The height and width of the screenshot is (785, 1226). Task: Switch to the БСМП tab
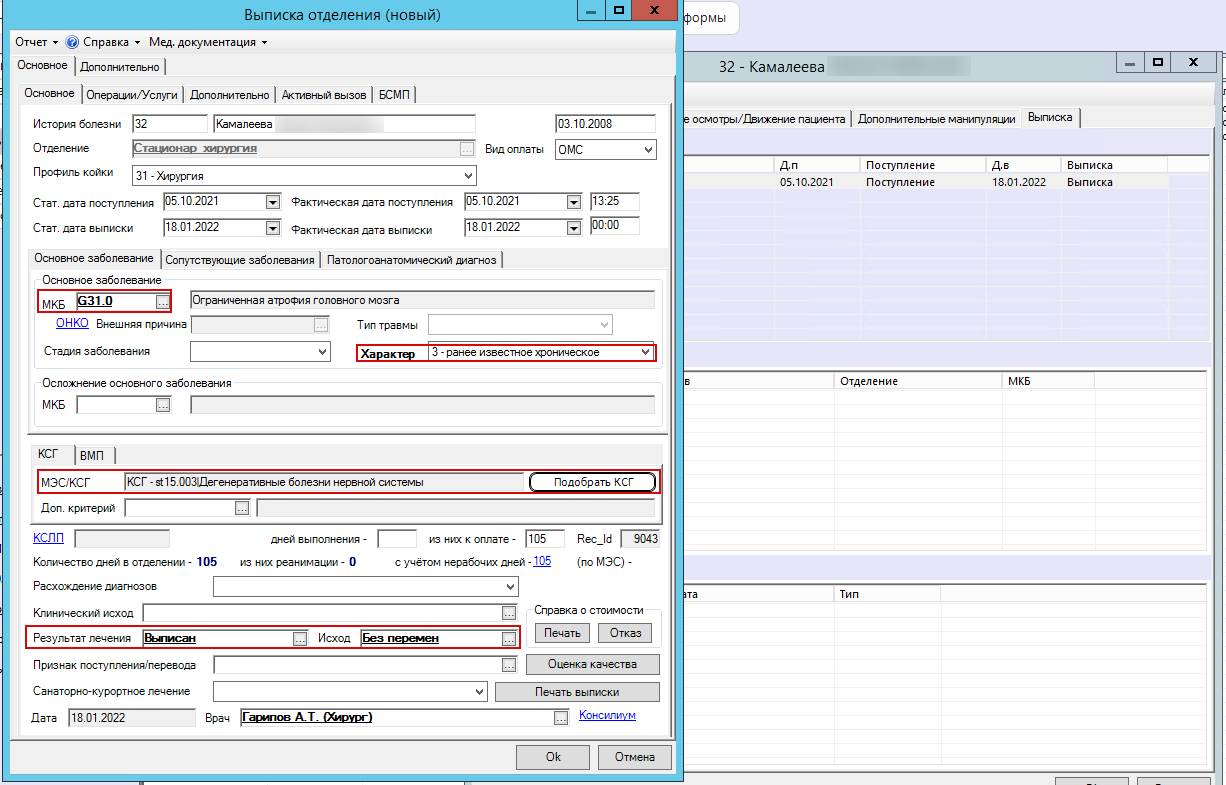pos(395,95)
